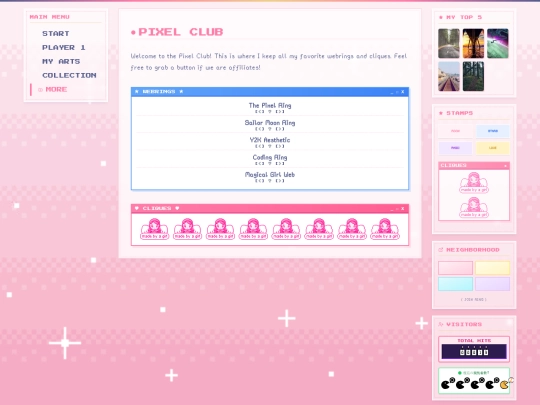This screenshot has width=540, height=405.
Task: Open the Sailor Moon Ring link
Action: click(270, 123)
